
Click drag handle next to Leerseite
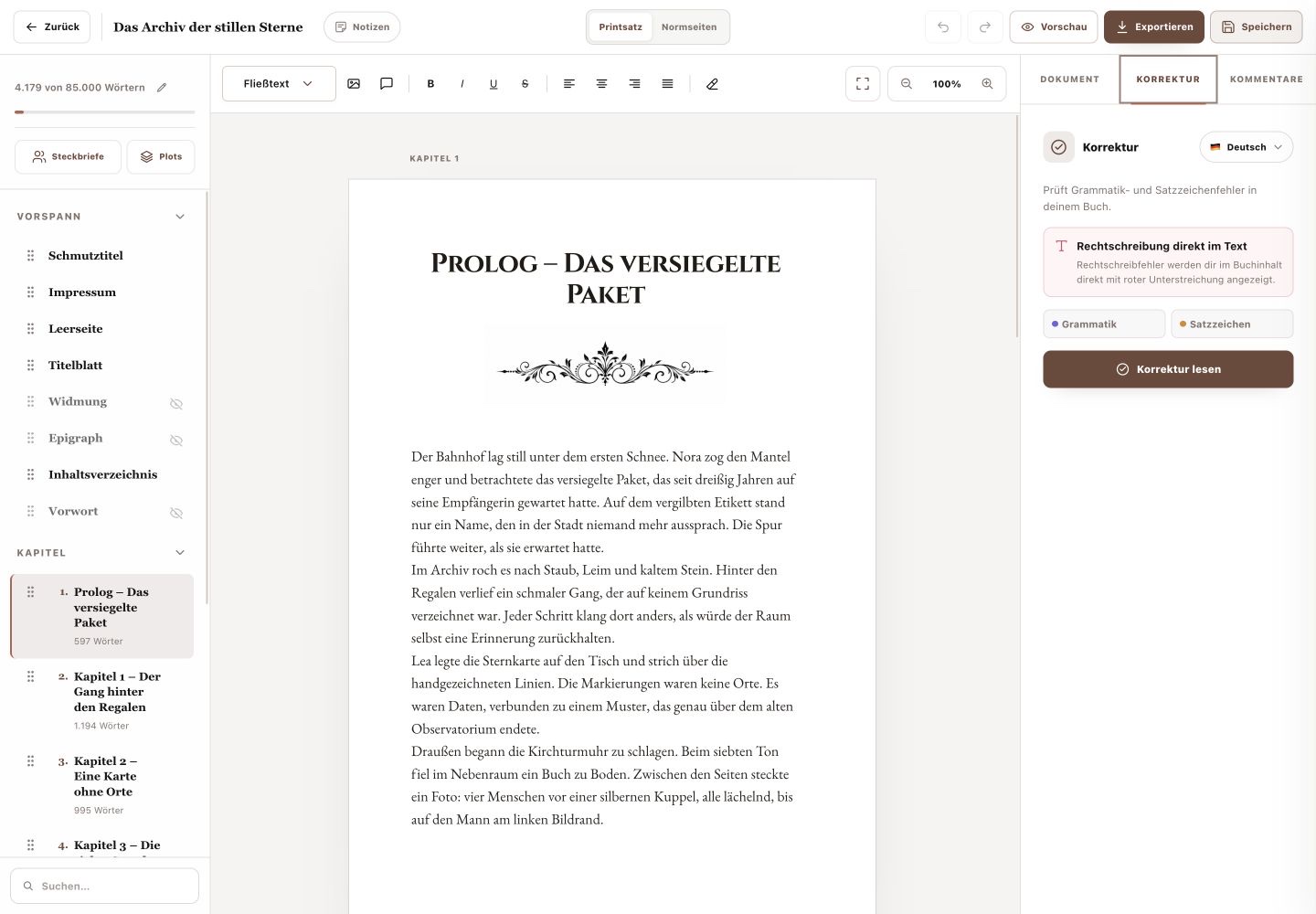click(30, 329)
